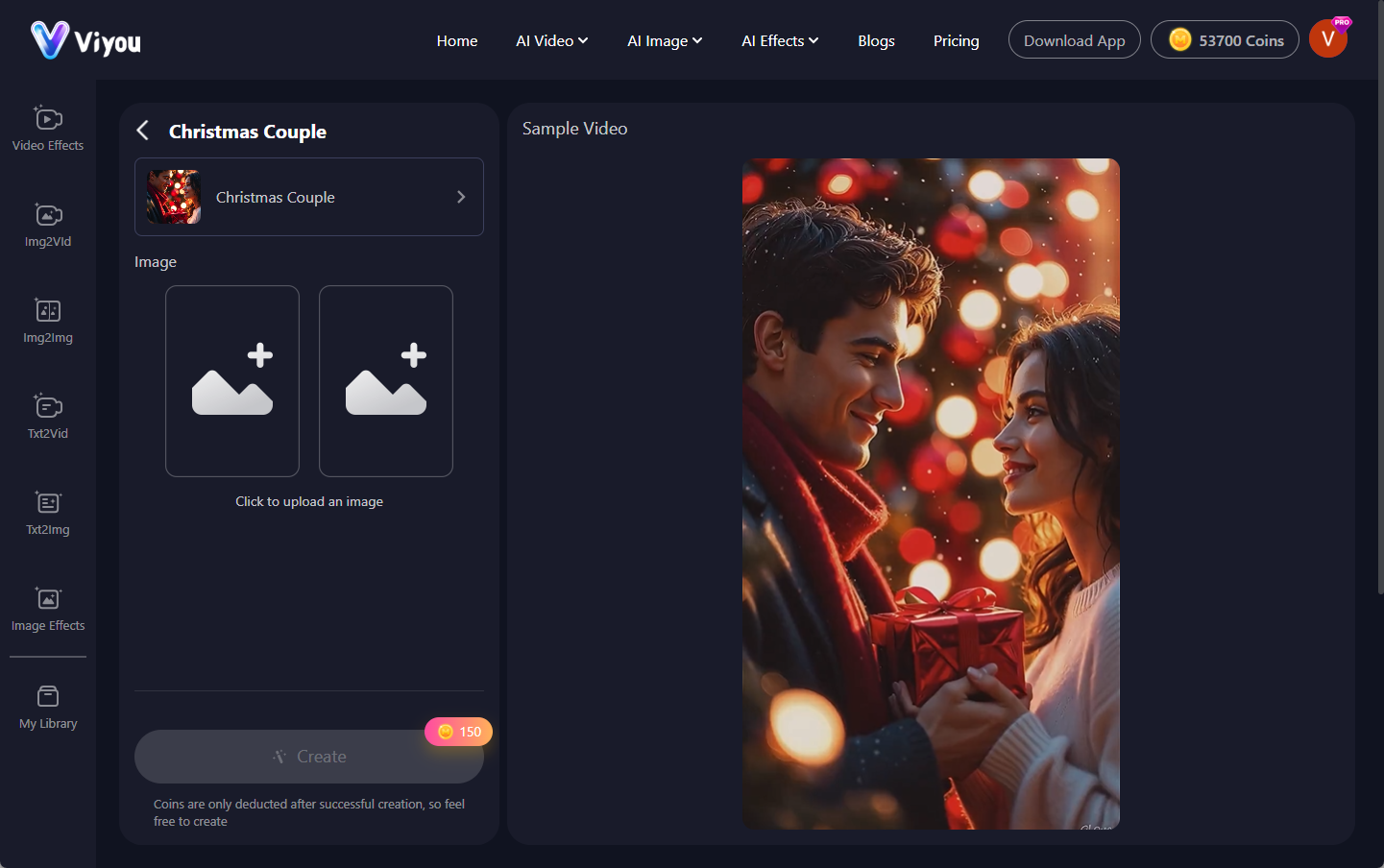
Task: Open My Library in the sidebar
Action: point(48,707)
